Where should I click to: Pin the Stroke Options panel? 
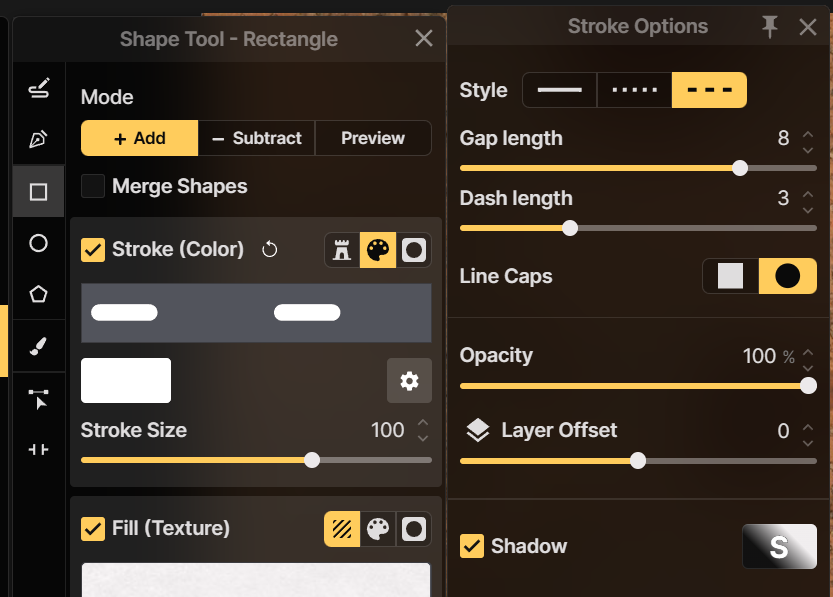click(x=770, y=27)
